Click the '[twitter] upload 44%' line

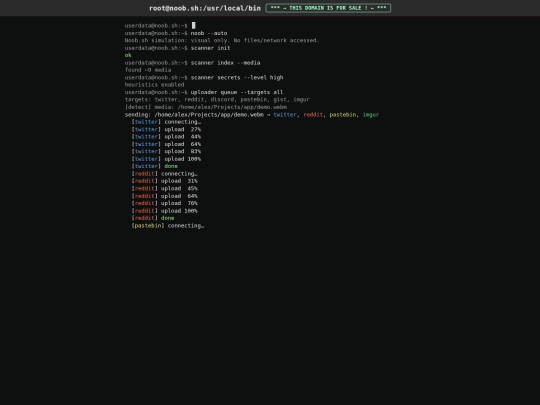coord(166,137)
